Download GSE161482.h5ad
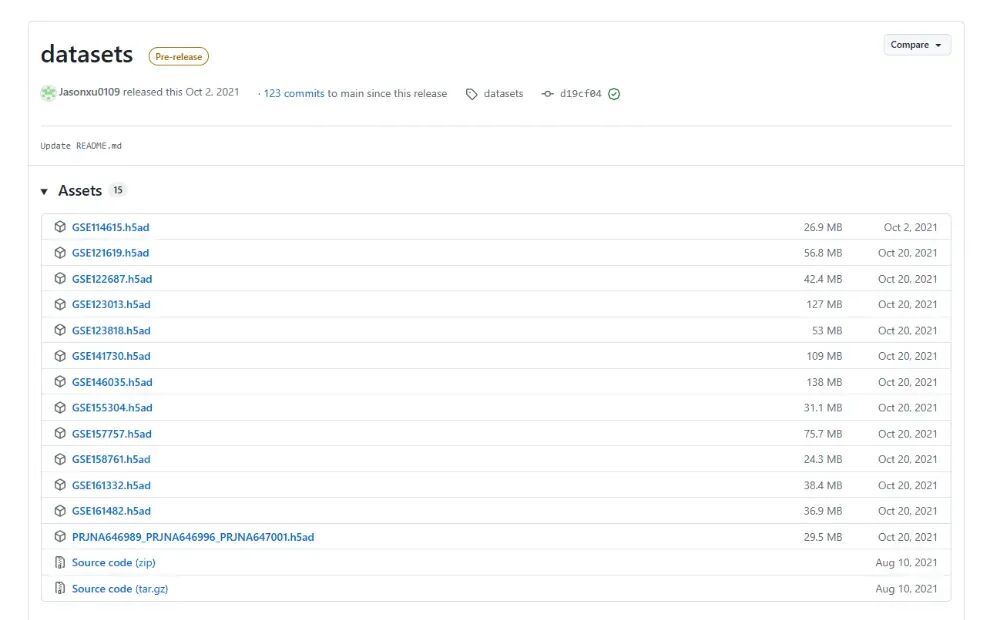1000x620 pixels. (111, 511)
